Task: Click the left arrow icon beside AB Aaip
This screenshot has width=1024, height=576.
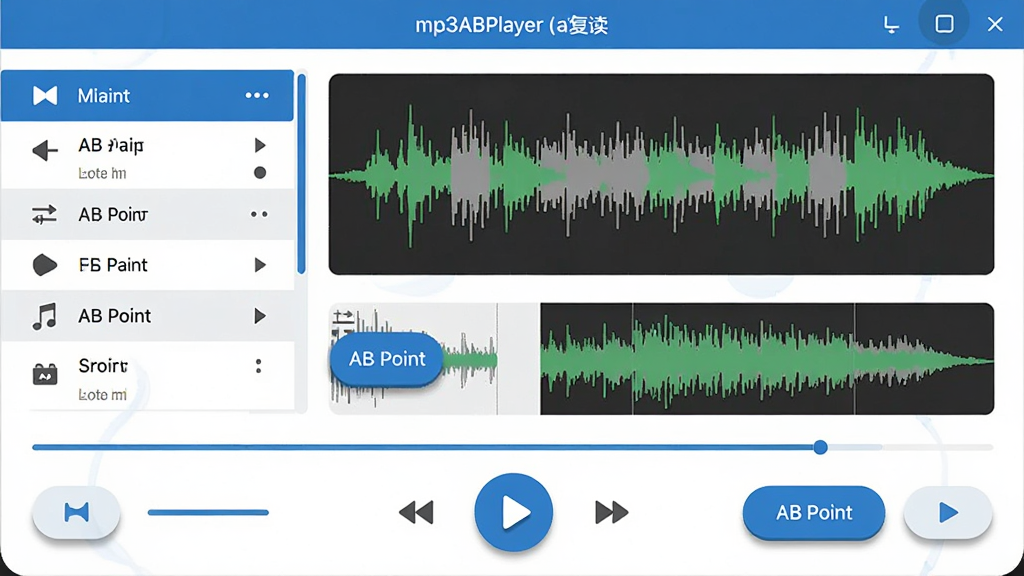Action: click(x=45, y=150)
